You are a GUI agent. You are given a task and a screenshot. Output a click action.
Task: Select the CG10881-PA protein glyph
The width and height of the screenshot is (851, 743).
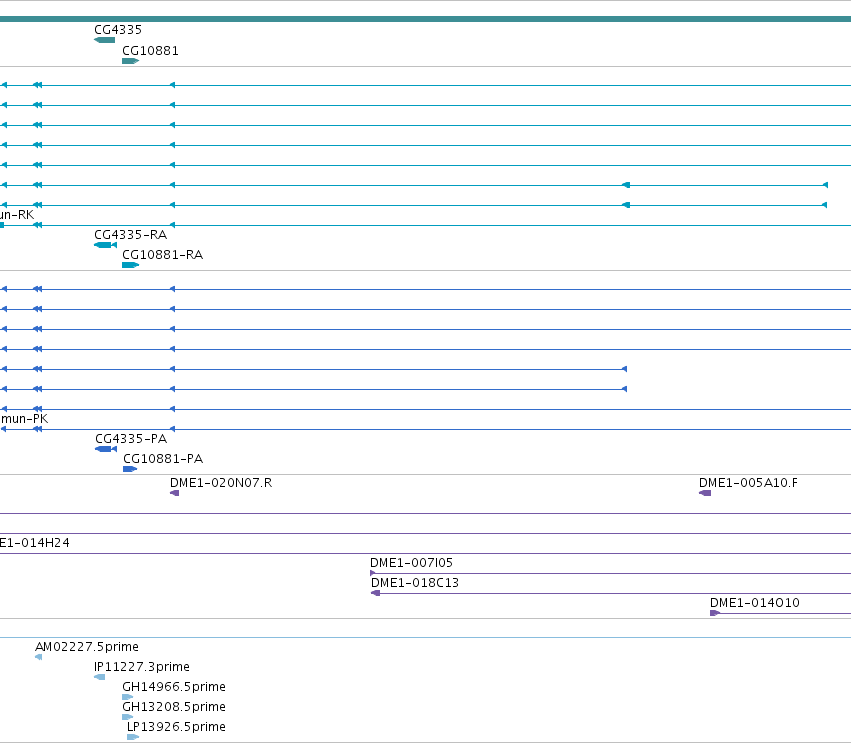[130, 469]
